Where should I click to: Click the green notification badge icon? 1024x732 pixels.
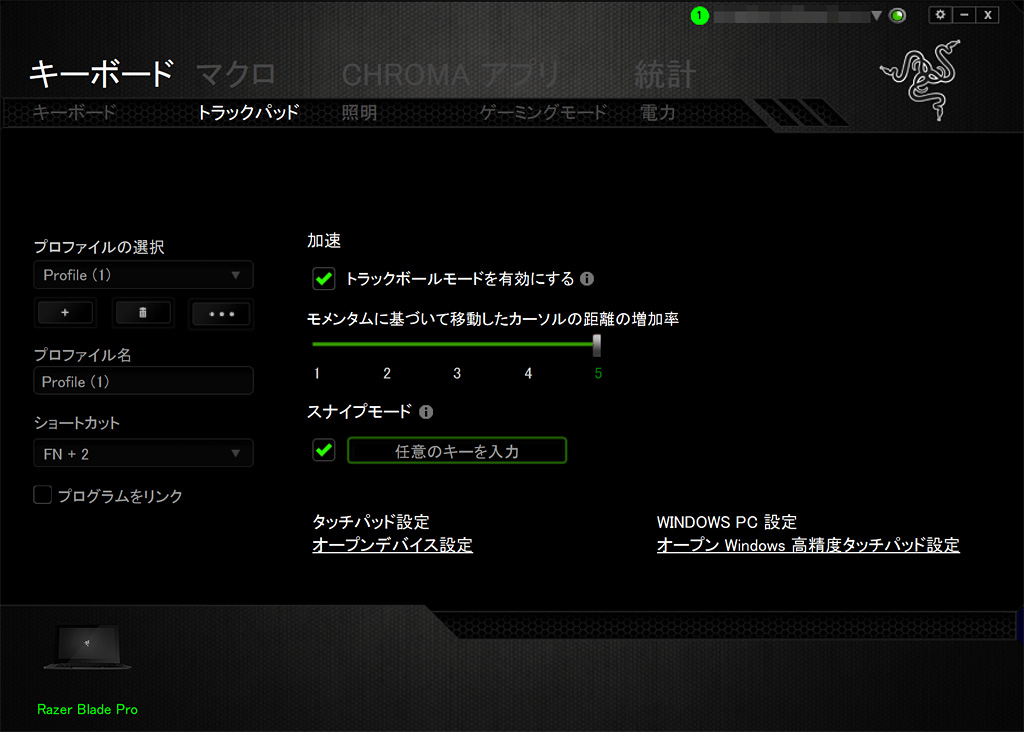[699, 16]
